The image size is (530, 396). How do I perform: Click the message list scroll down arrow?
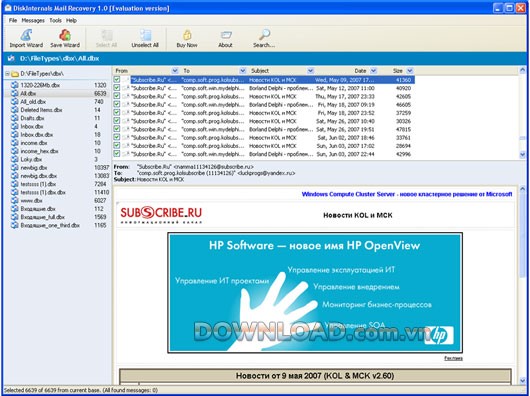523,155
